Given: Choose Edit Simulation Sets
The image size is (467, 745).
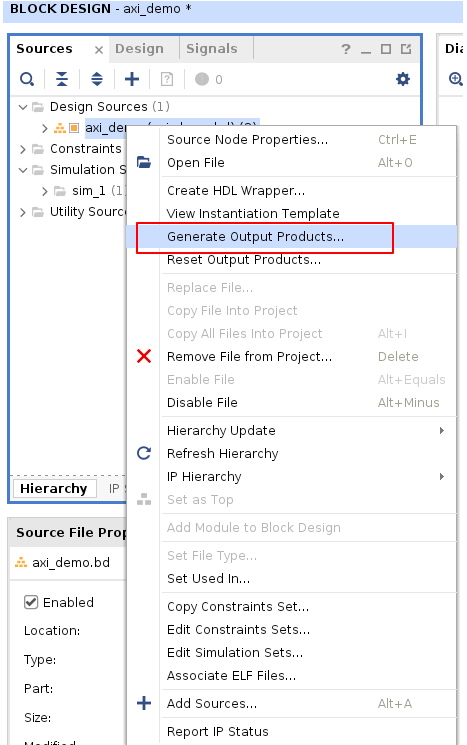Looking at the screenshot, I should click(x=291, y=652).
